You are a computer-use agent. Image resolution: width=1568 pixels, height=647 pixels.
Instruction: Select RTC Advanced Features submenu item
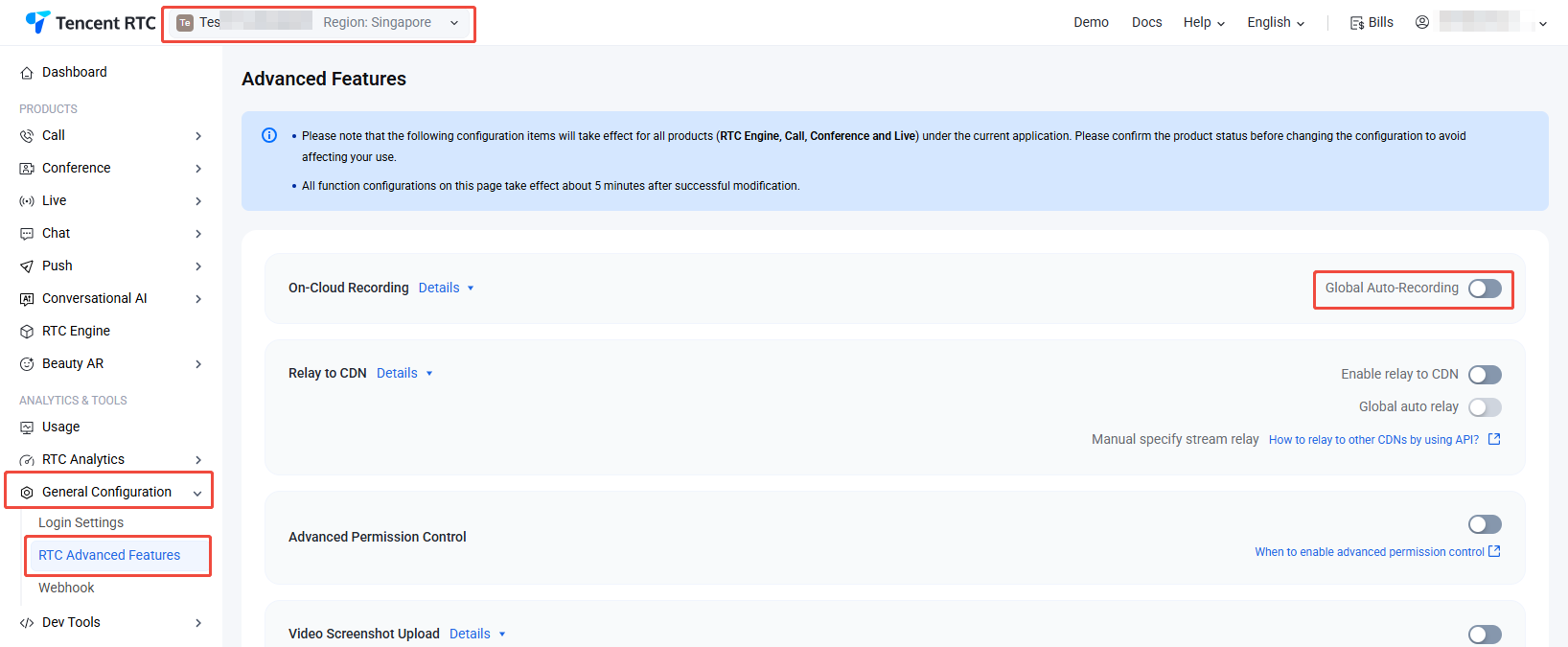point(109,555)
